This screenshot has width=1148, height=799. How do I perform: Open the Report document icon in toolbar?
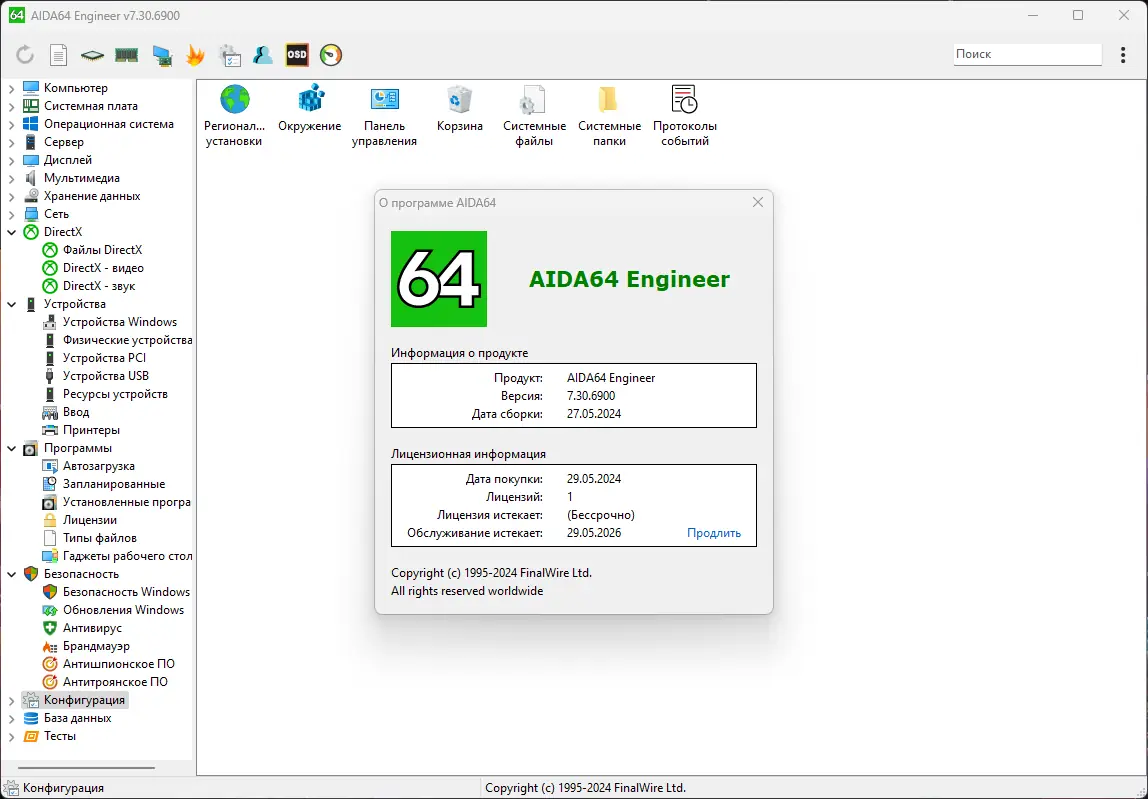tap(59, 55)
